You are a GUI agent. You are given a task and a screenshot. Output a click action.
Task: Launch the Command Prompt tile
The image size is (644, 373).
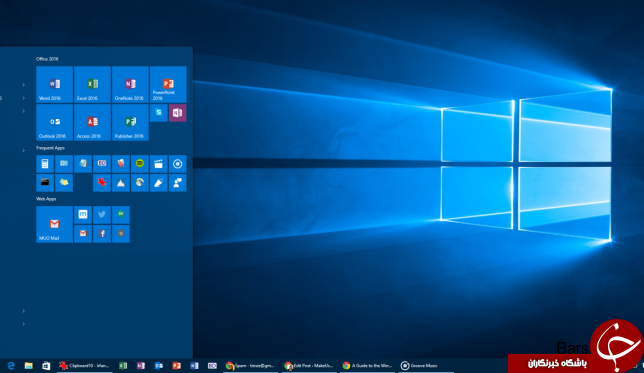point(45,183)
